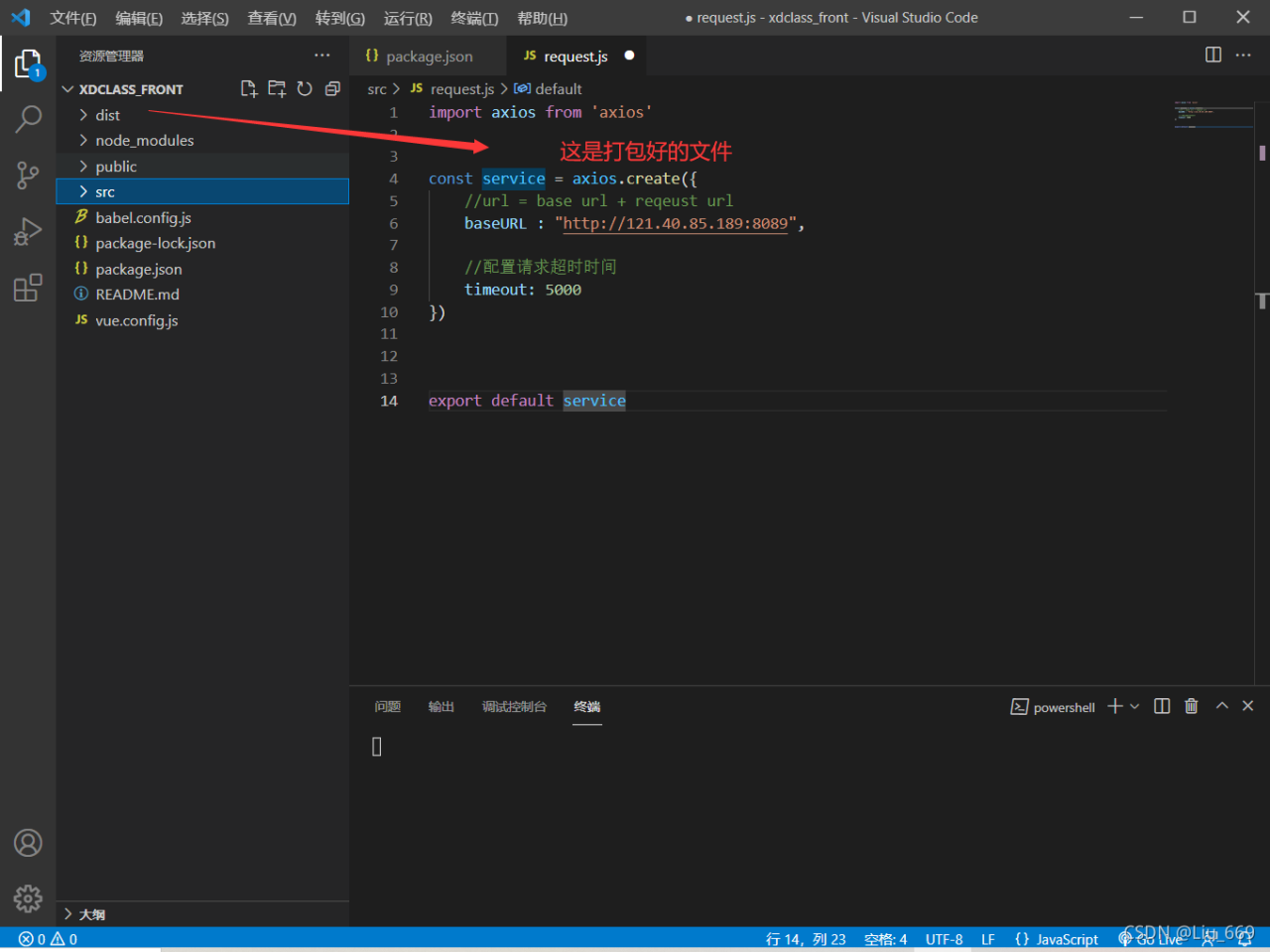1270x952 pixels.
Task: Open the Run and Debug view
Action: 28,232
